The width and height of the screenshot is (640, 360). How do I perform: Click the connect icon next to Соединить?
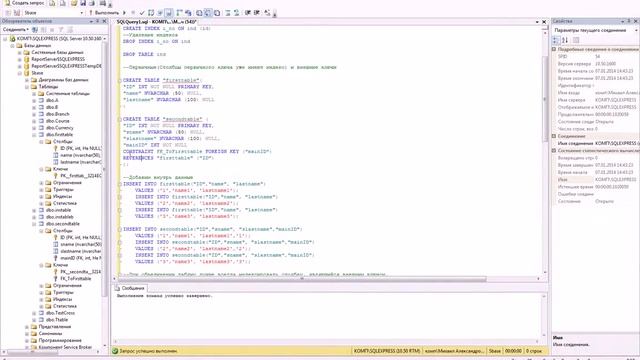[35, 29]
